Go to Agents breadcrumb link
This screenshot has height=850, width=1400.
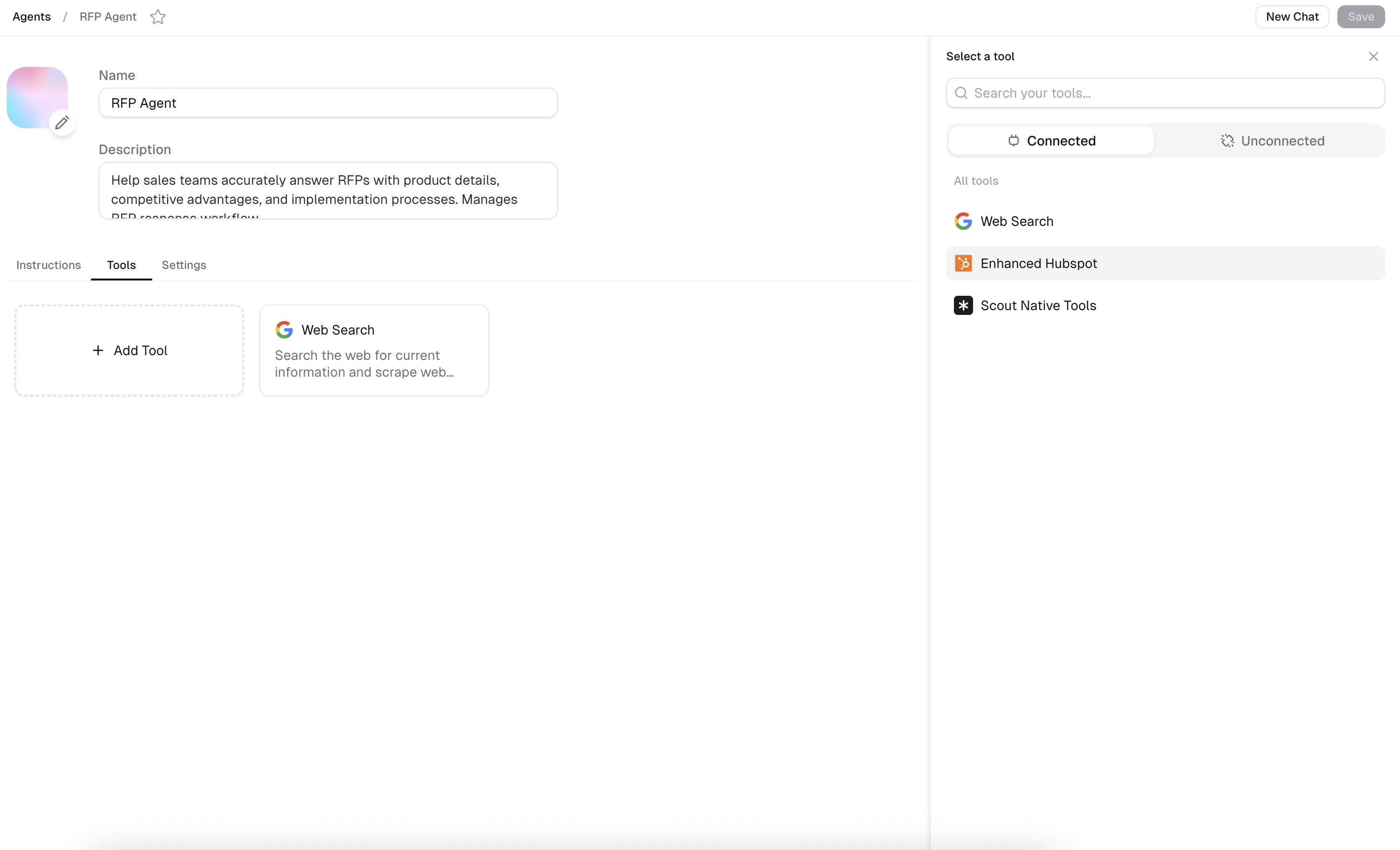pyautogui.click(x=31, y=17)
